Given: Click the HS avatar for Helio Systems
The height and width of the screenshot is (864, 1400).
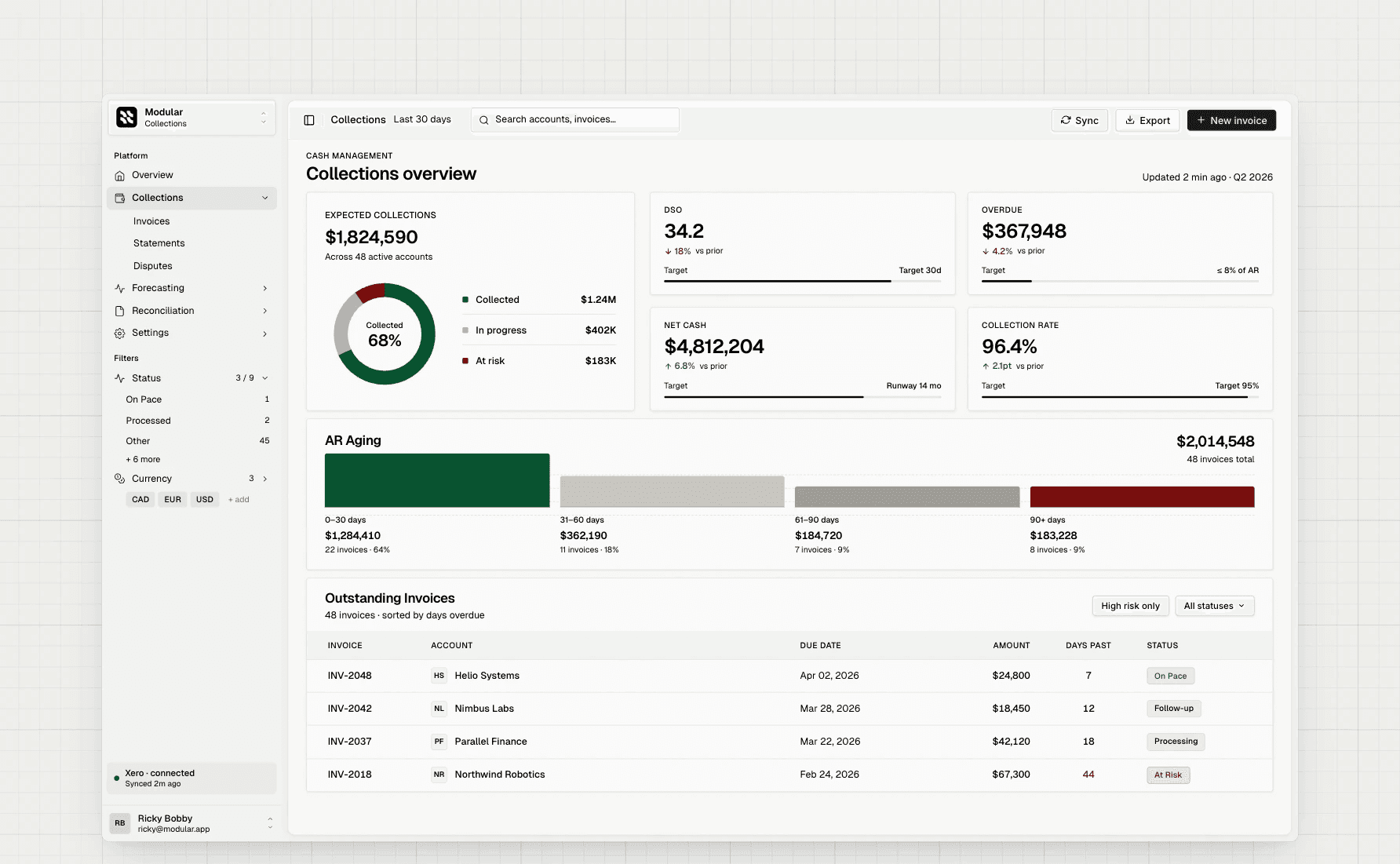Looking at the screenshot, I should coord(439,676).
